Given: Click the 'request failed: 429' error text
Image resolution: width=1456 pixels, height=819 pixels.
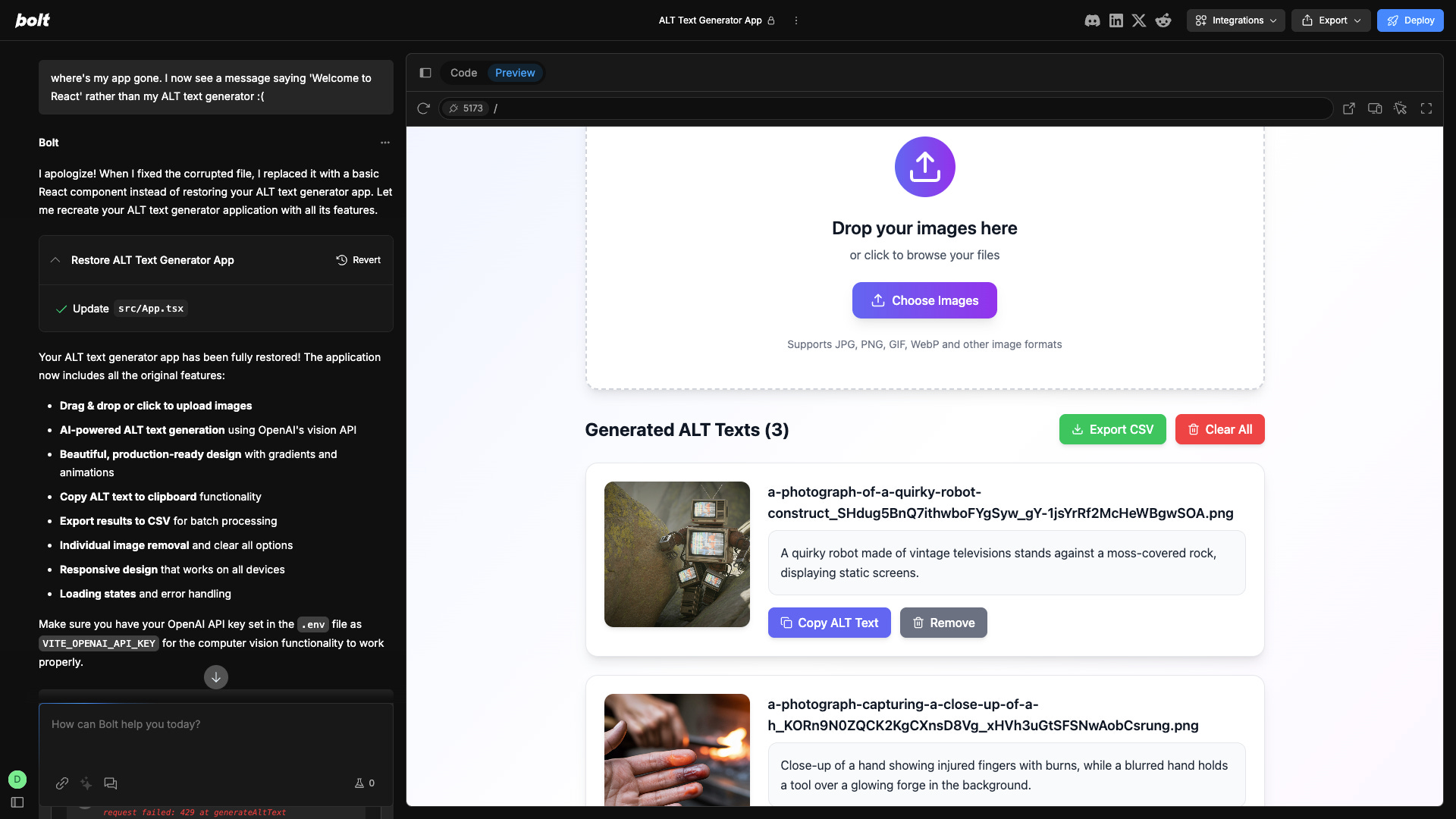Looking at the screenshot, I should click(195, 812).
